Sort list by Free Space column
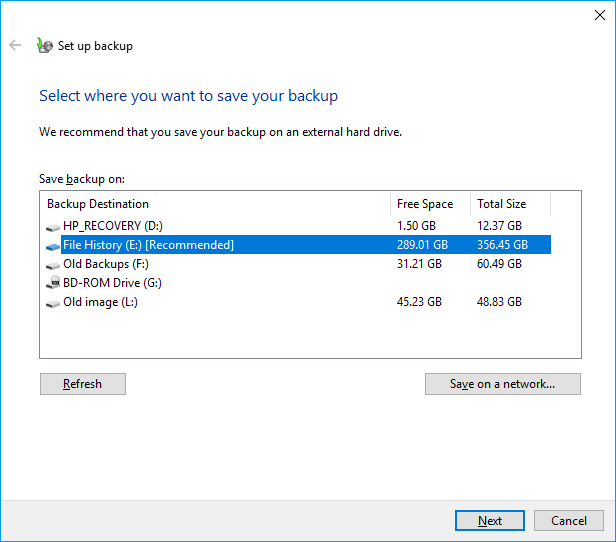The width and height of the screenshot is (616, 542). pyautogui.click(x=430, y=204)
